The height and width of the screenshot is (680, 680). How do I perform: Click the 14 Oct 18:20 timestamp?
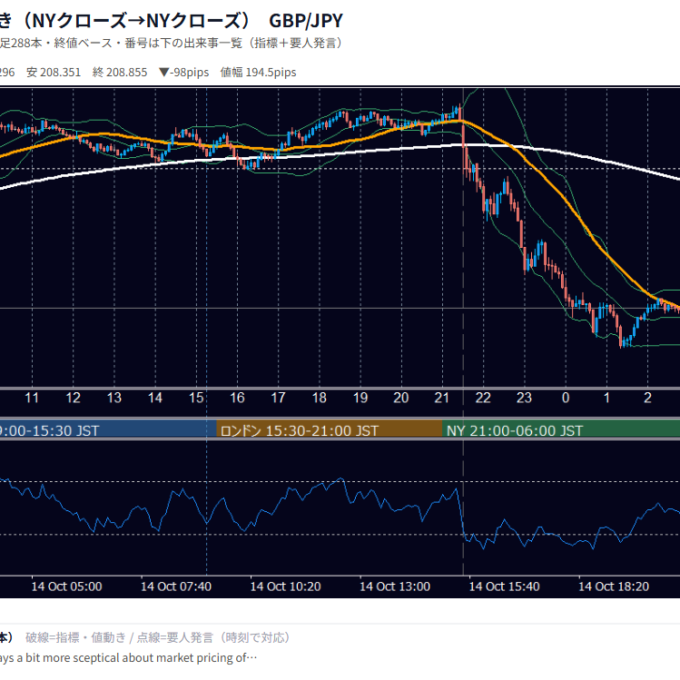(614, 586)
